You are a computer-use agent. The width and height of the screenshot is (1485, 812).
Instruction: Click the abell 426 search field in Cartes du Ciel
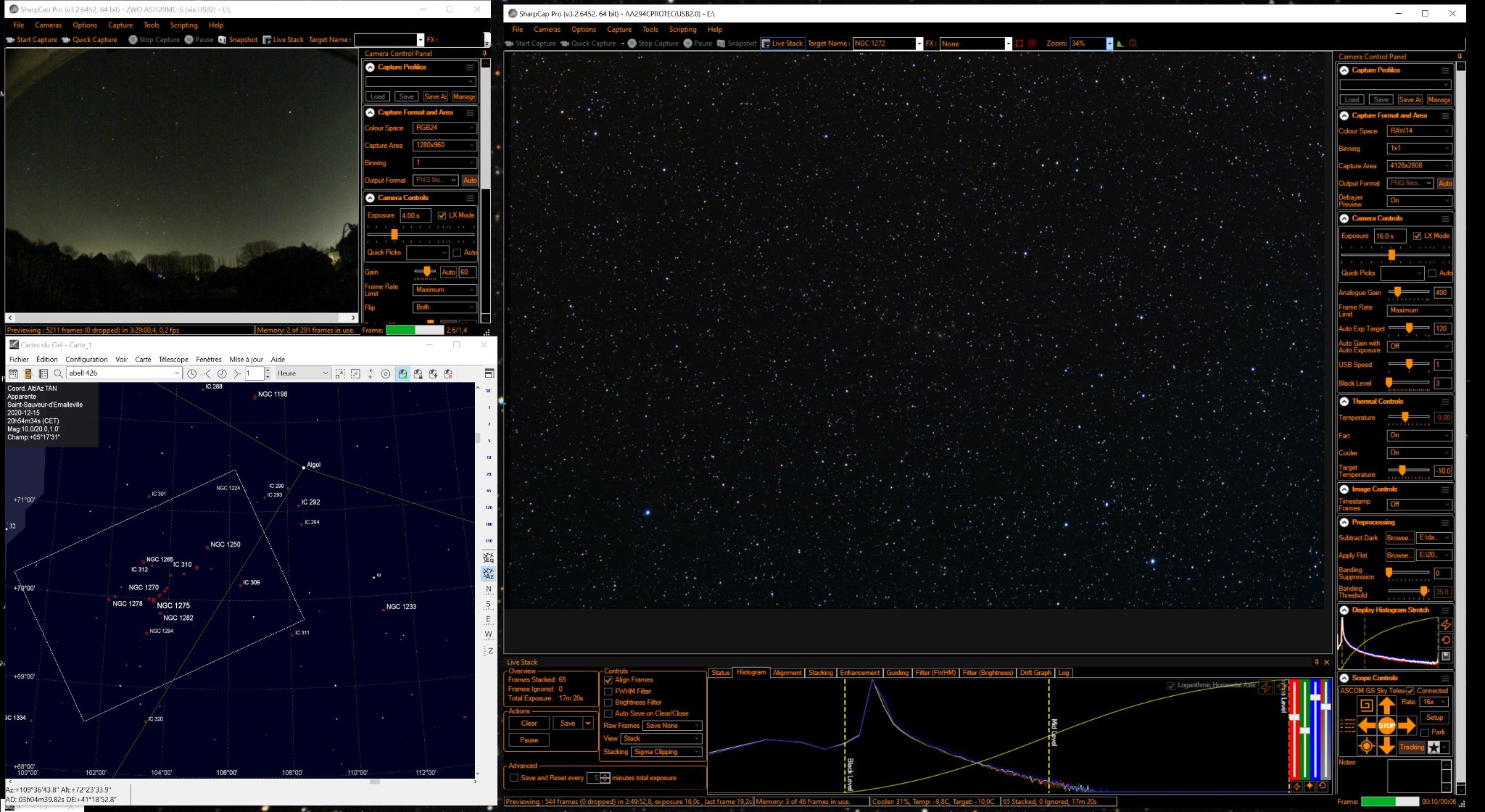pyautogui.click(x=124, y=373)
